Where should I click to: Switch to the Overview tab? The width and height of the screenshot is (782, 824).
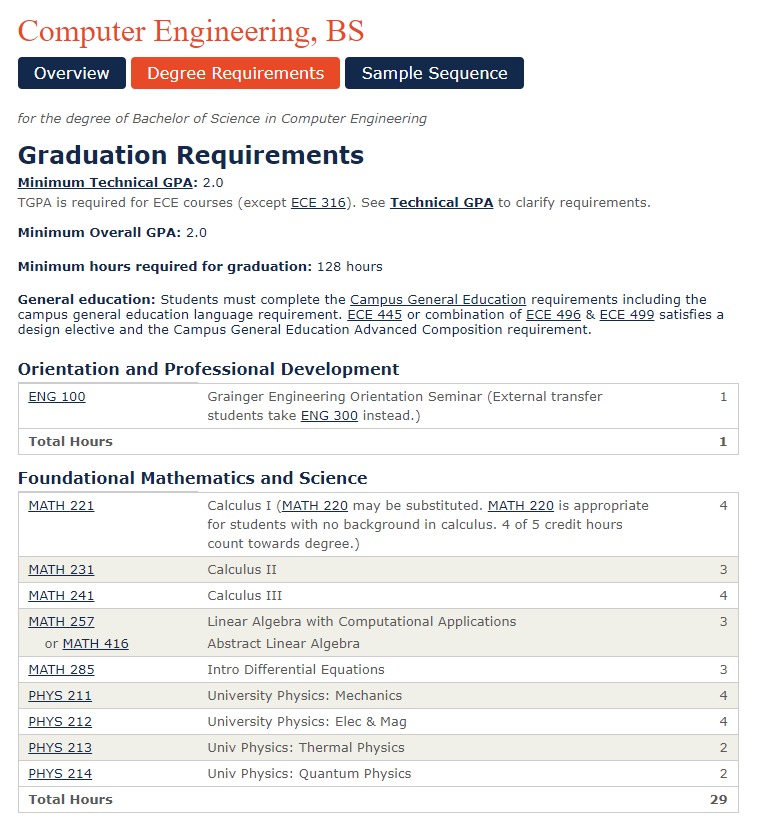(x=71, y=72)
